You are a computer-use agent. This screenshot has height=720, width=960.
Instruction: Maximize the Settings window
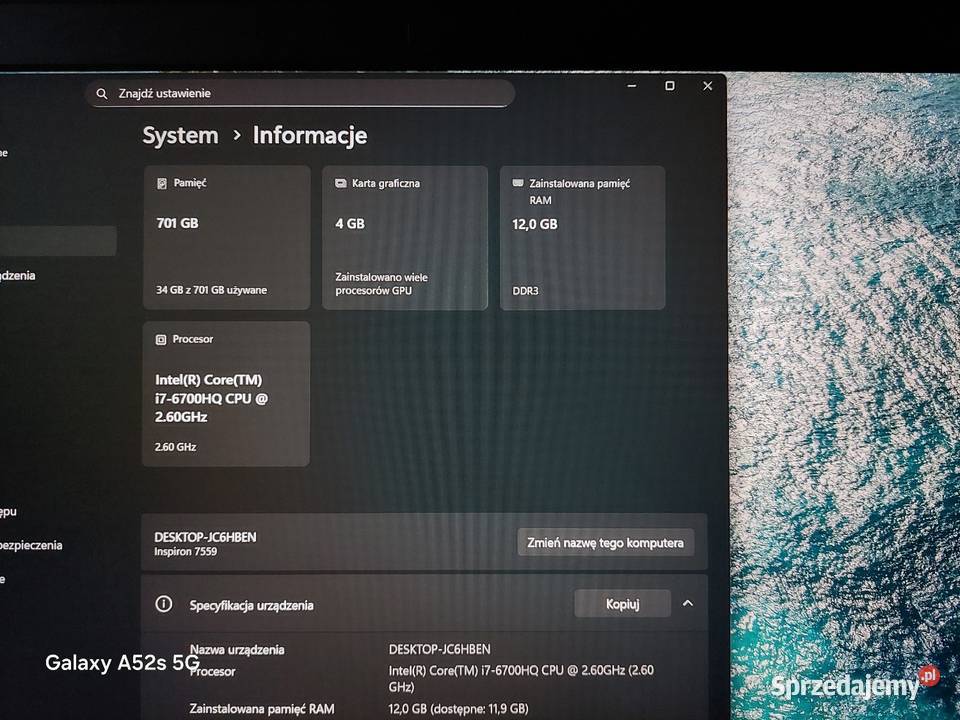670,86
